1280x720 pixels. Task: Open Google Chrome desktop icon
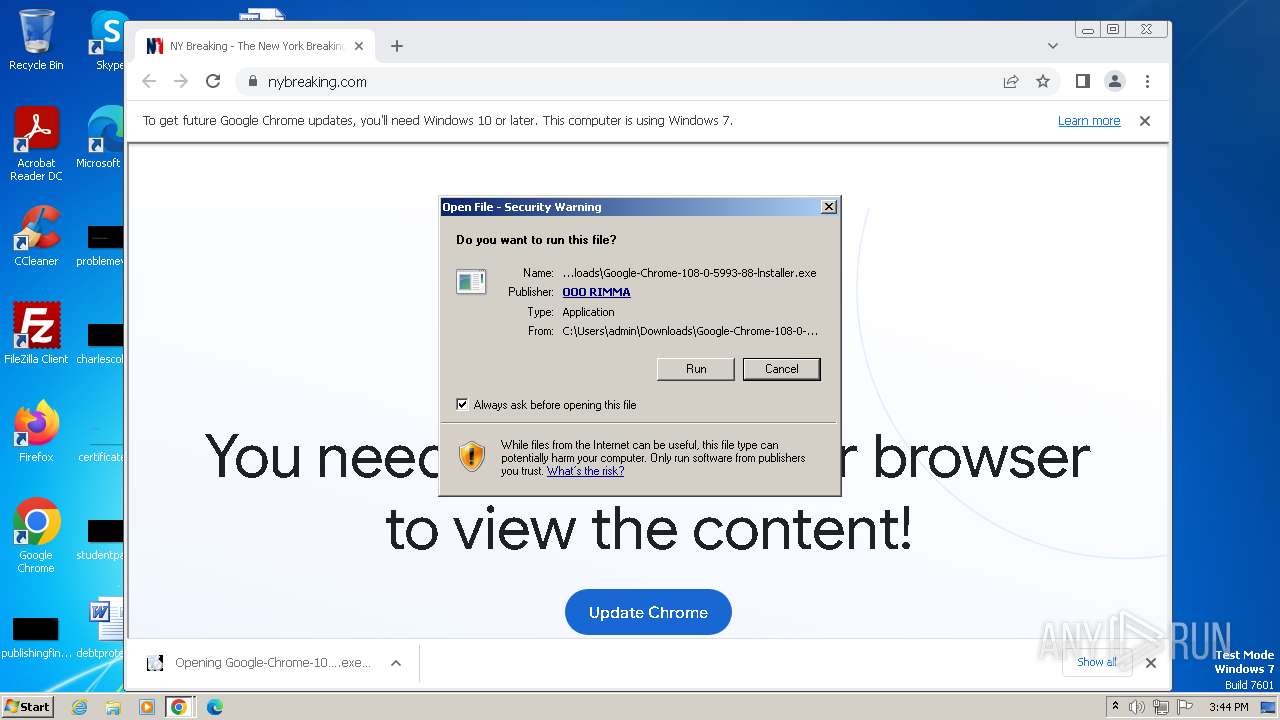36,536
